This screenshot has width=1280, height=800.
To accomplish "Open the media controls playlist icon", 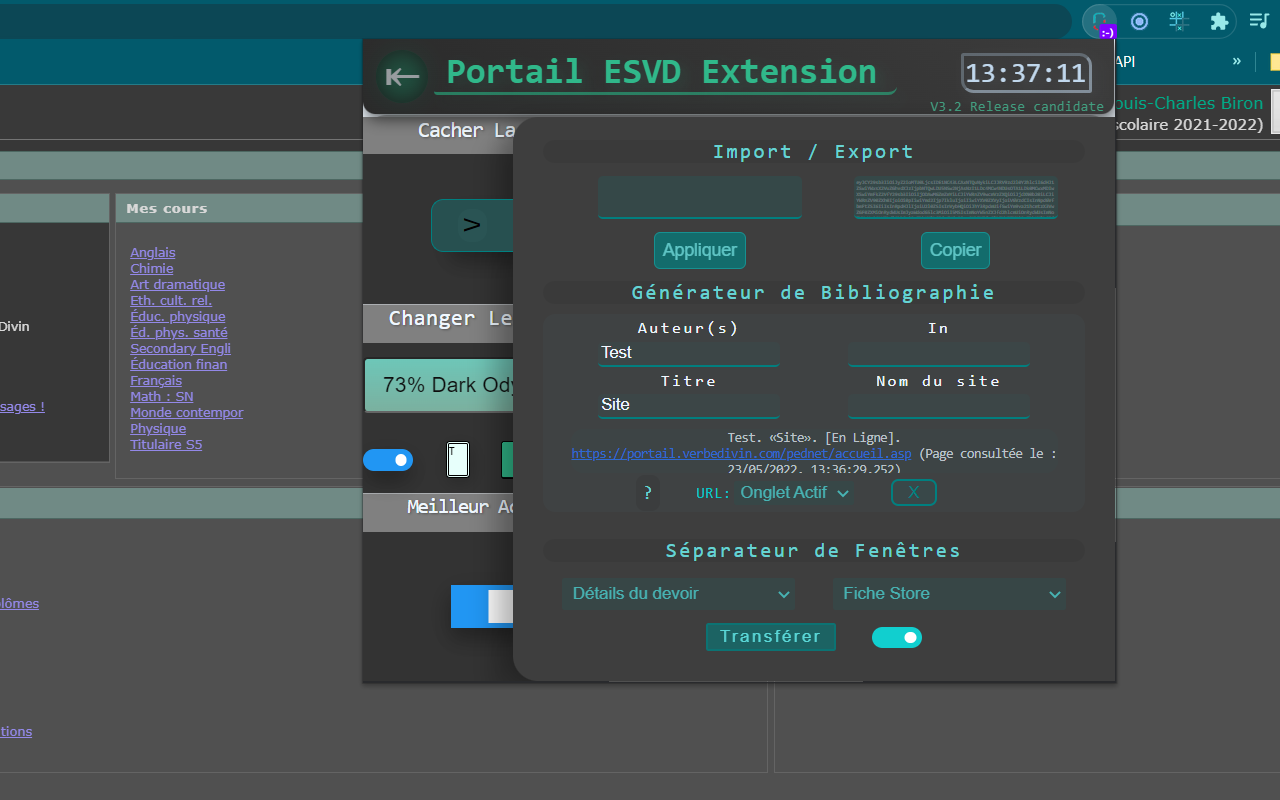I will (1259, 21).
